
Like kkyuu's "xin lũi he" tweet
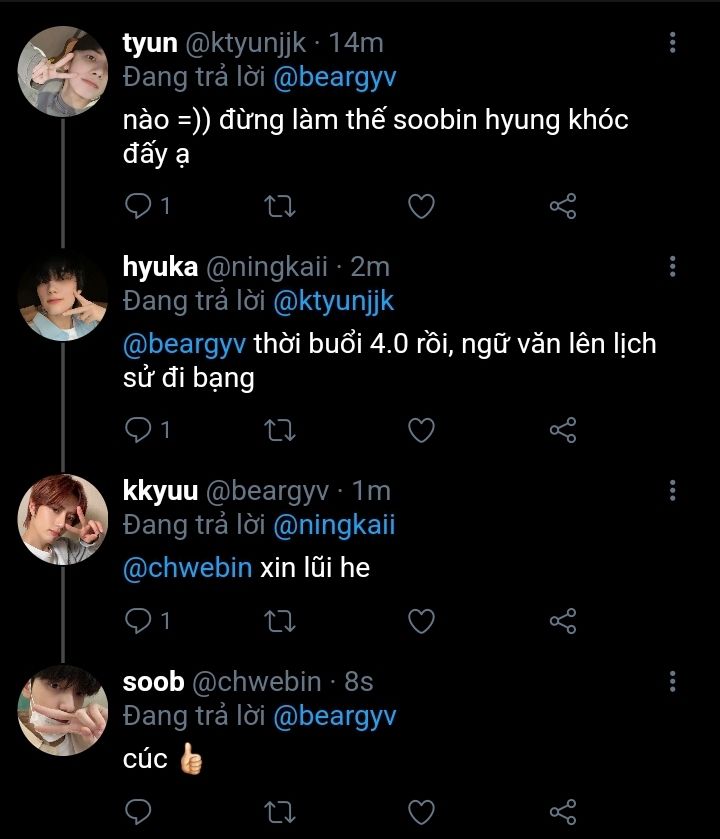[x=422, y=621]
